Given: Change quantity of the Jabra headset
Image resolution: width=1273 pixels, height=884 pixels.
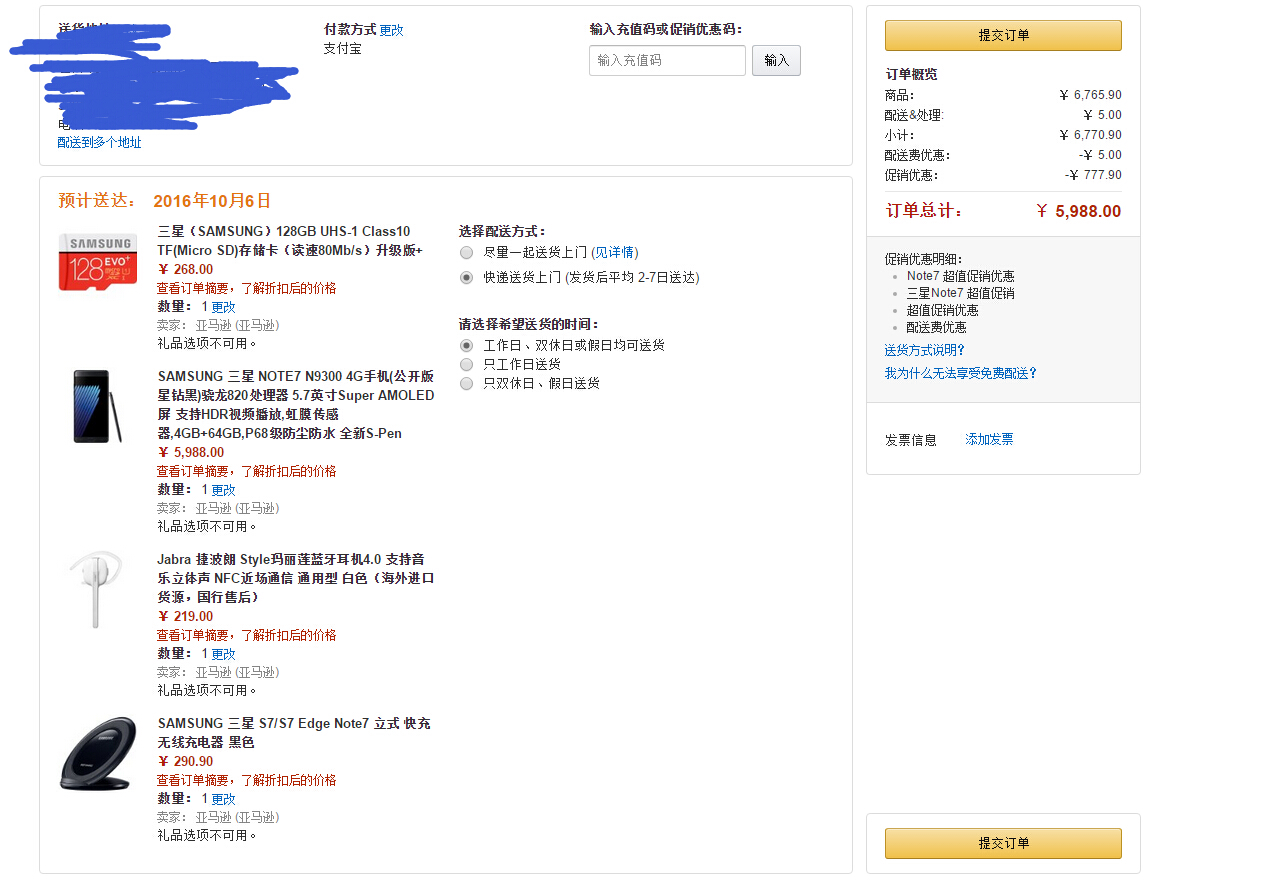Looking at the screenshot, I should pyautogui.click(x=223, y=654).
